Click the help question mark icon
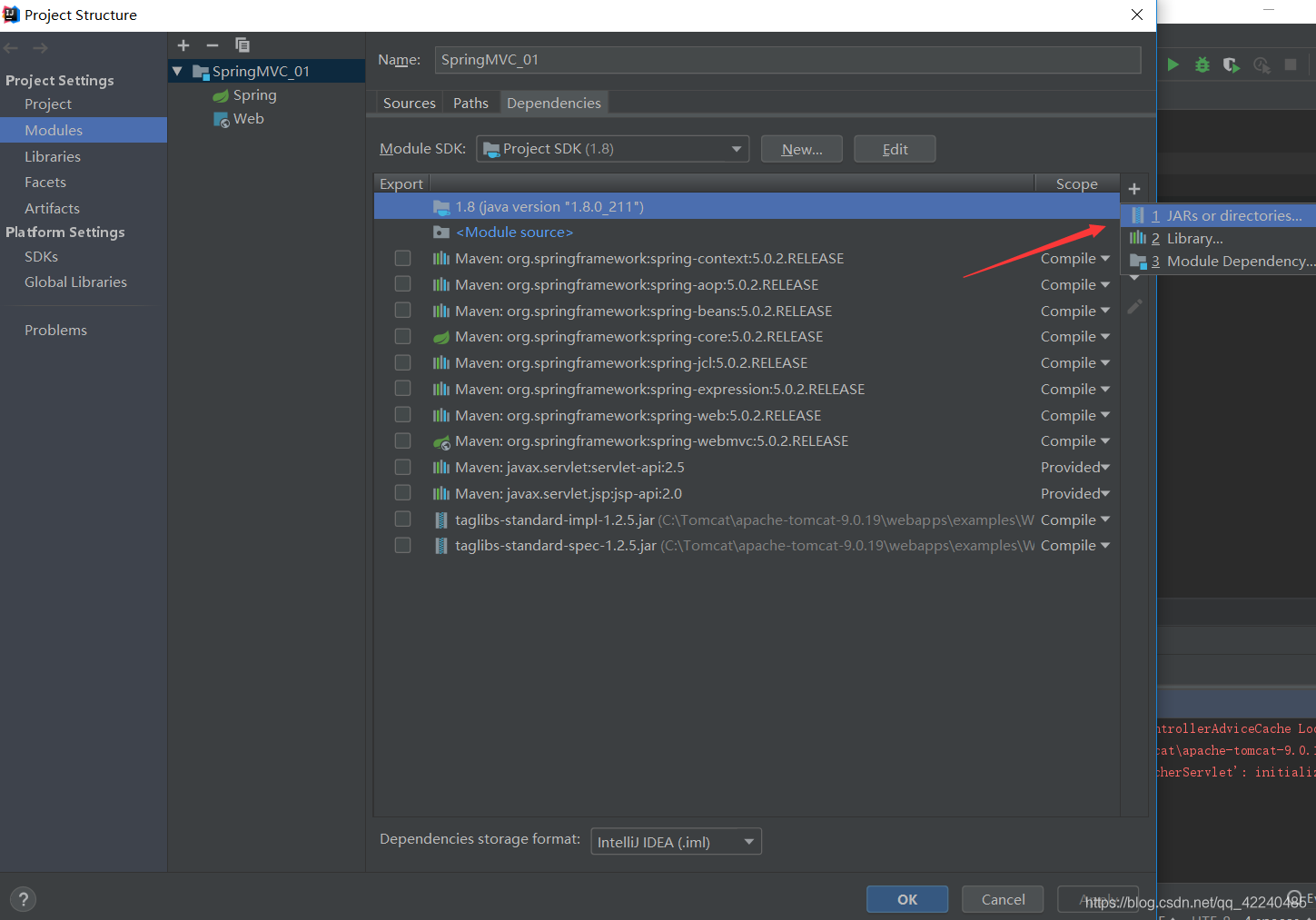 click(x=23, y=899)
